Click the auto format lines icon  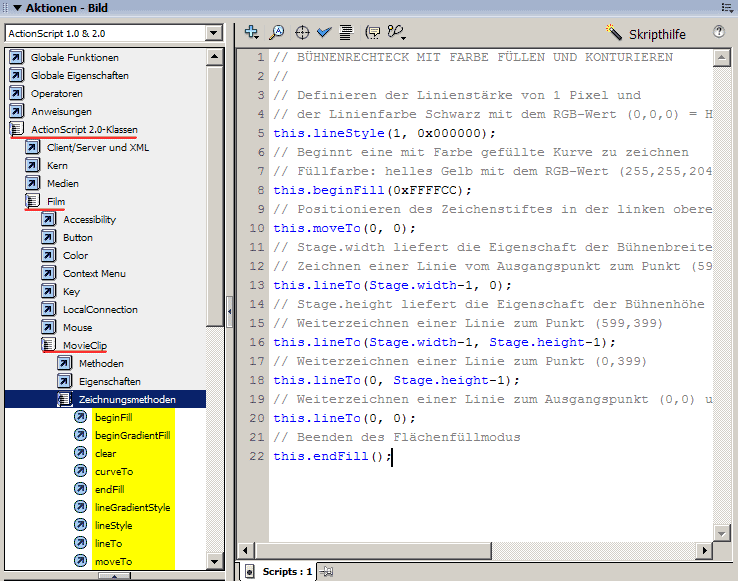point(346,32)
